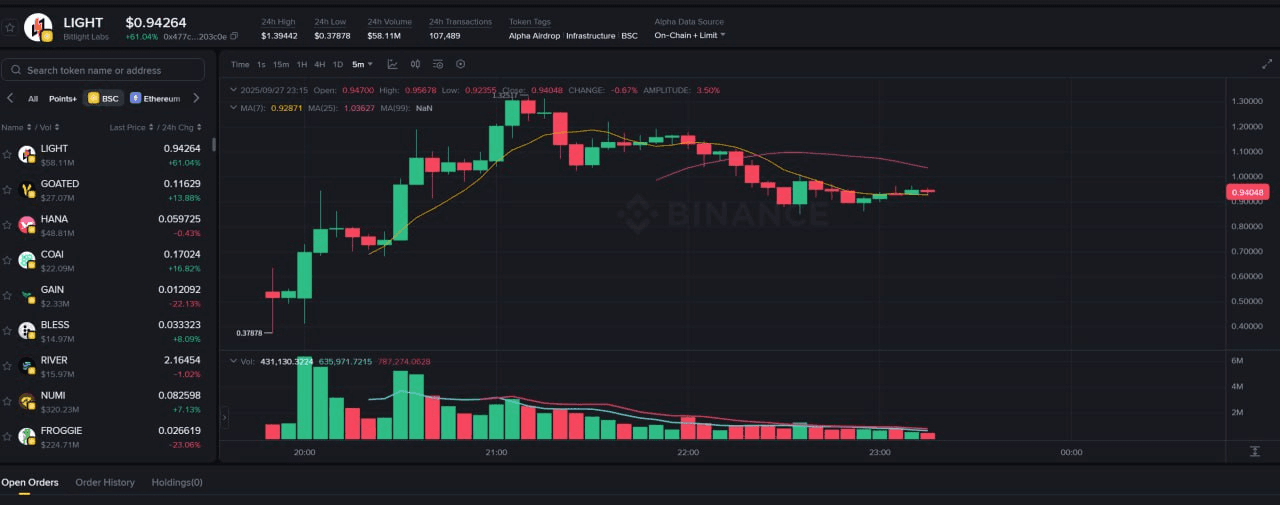Open COAI token at 0.17024
Image resolution: width=1280 pixels, height=505 pixels.
108,260
